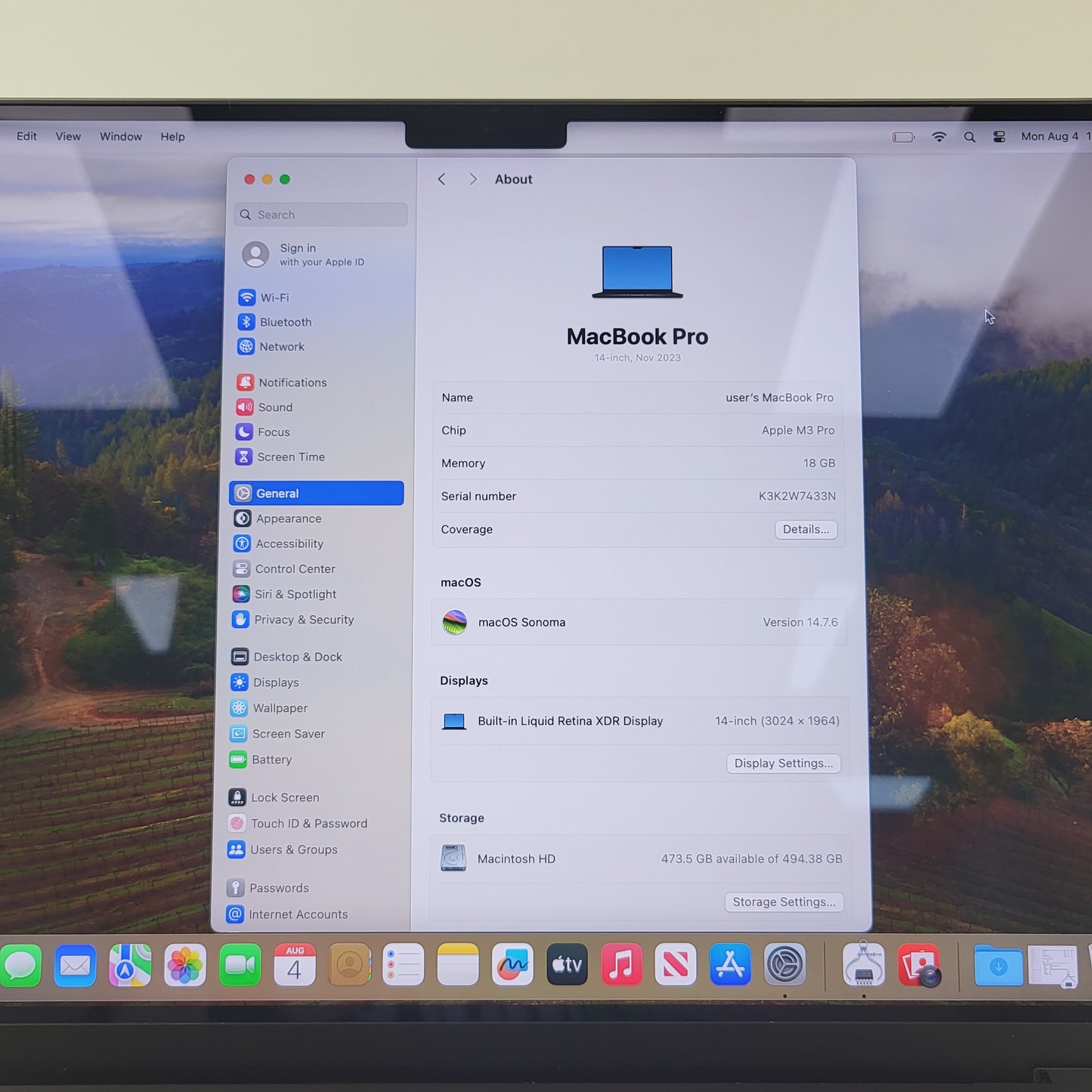
Task: Open Internet Accounts settings
Action: [x=288, y=914]
